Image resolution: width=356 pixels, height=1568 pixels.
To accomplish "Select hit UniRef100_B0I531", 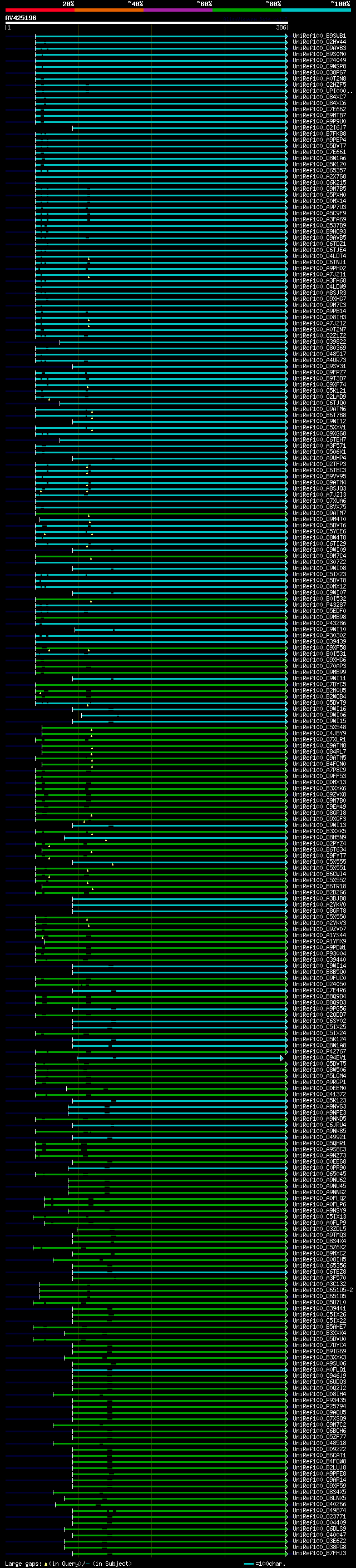I will (319, 654).
